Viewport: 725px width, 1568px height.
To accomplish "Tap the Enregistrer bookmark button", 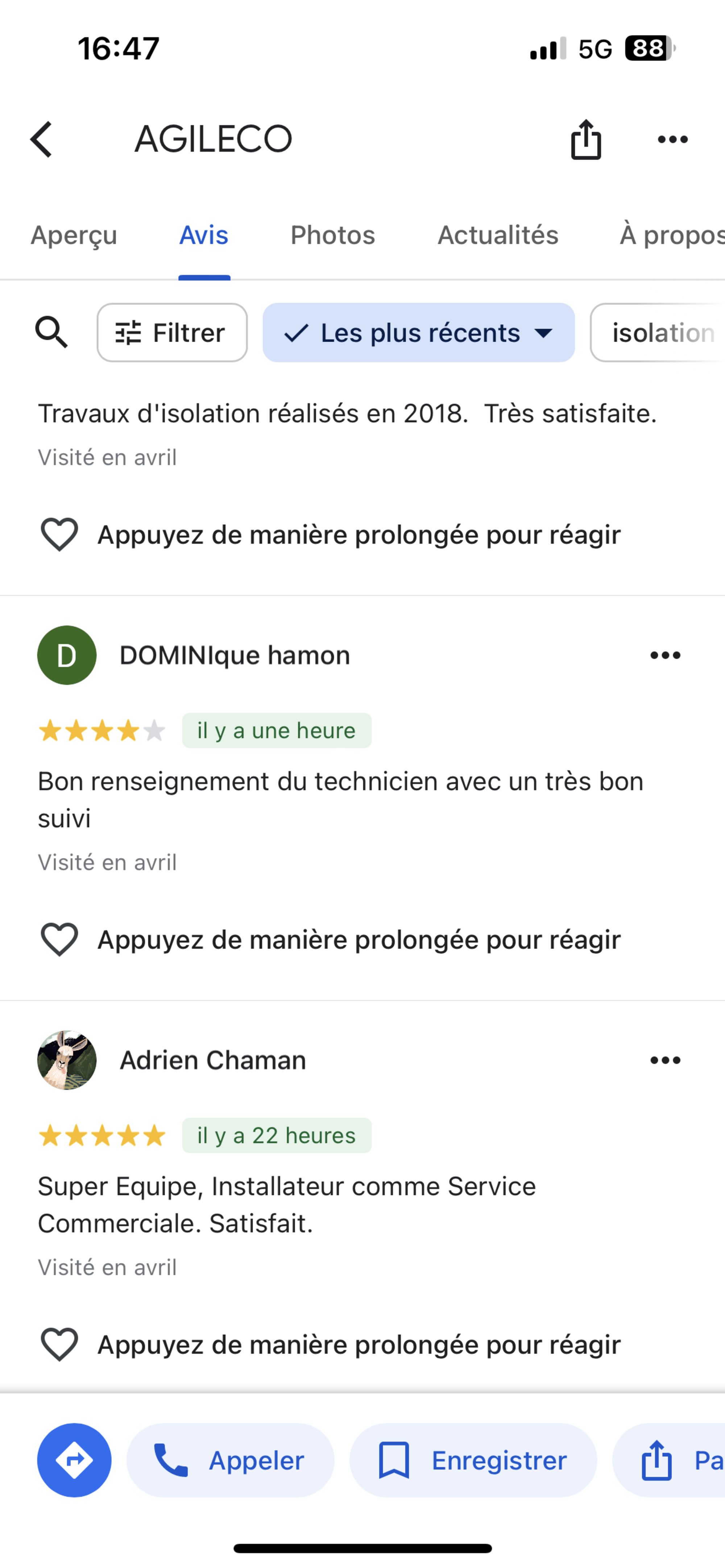I will (x=473, y=1460).
